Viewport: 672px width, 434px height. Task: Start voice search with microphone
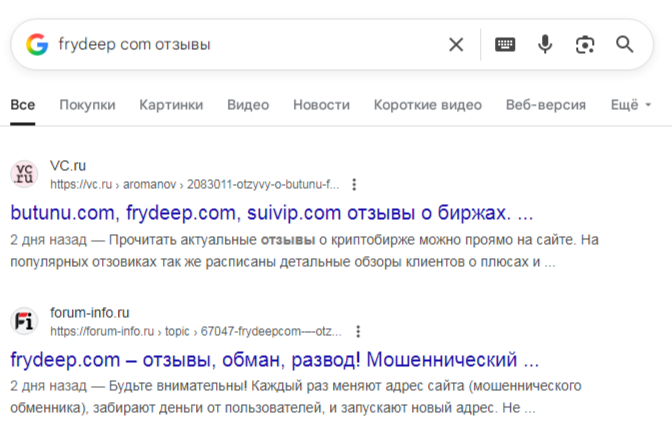(x=545, y=44)
